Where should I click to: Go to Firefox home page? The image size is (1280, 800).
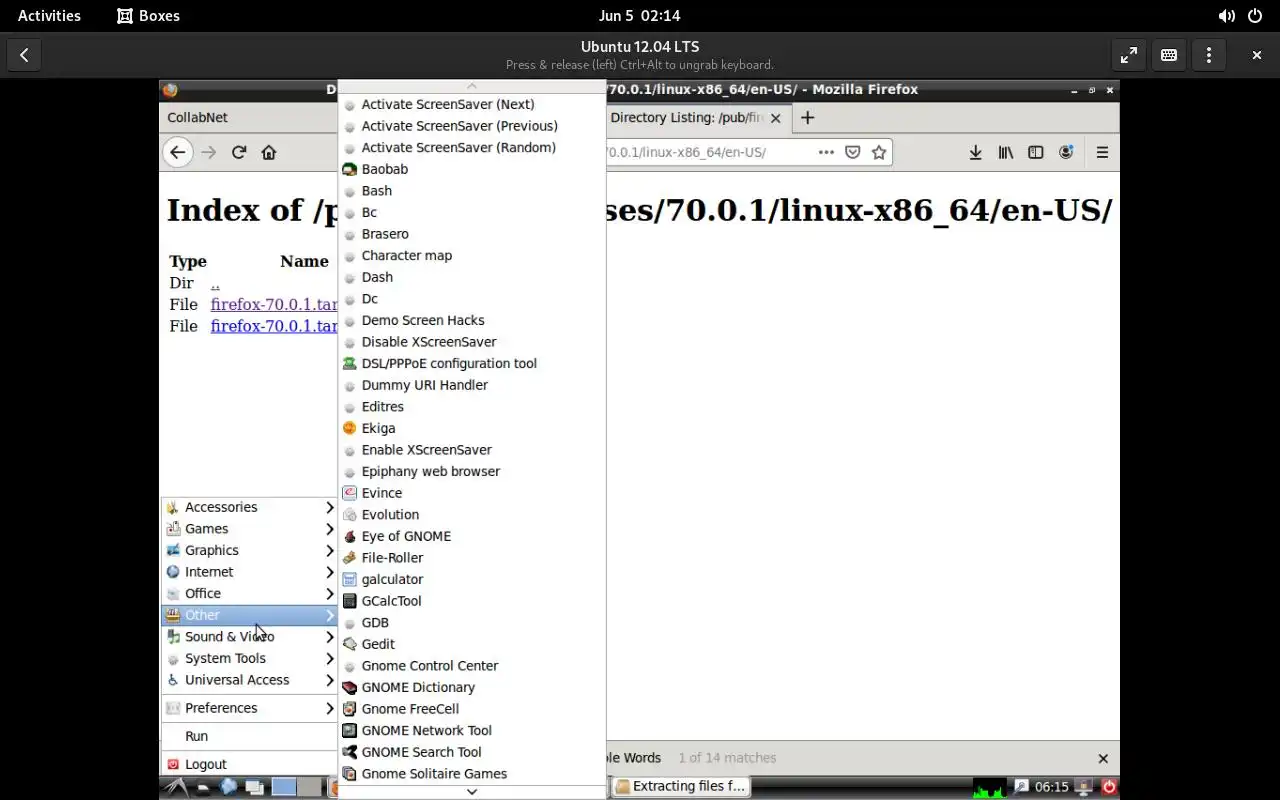(x=268, y=152)
